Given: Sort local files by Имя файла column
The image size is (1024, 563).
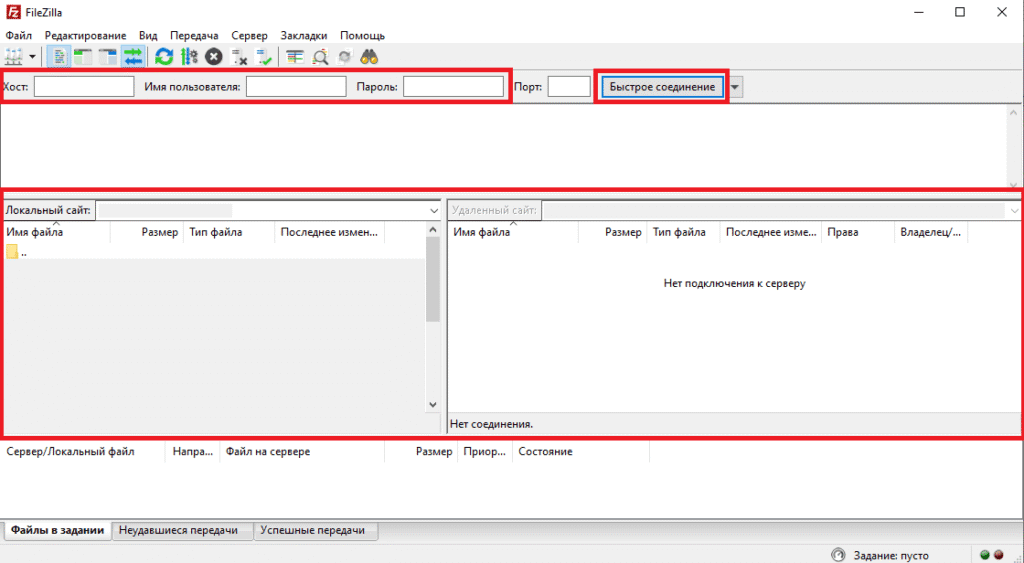Looking at the screenshot, I should 56,232.
